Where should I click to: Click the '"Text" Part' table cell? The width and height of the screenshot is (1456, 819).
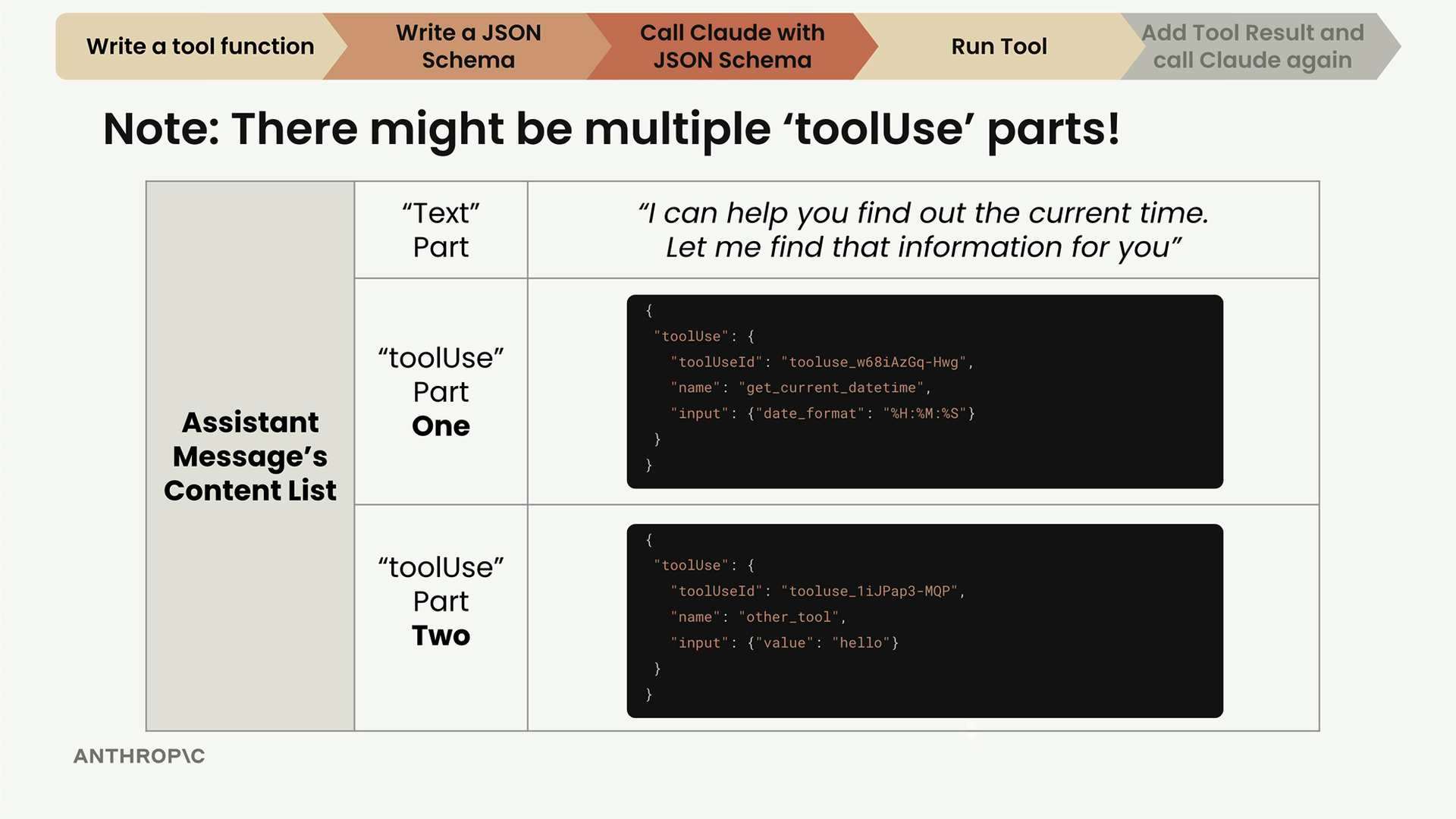441,230
